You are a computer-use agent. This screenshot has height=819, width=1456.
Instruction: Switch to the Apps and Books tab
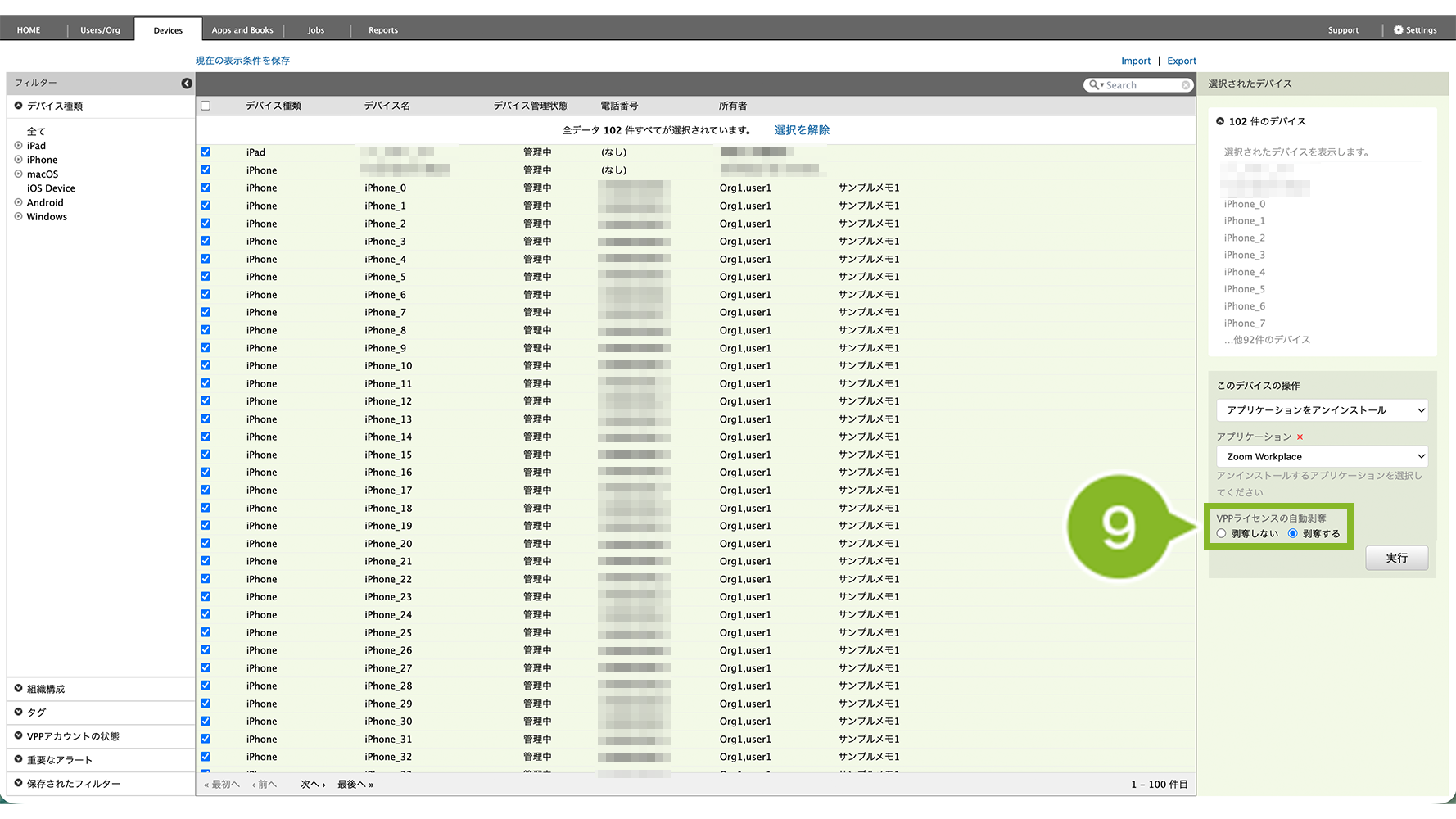click(242, 30)
